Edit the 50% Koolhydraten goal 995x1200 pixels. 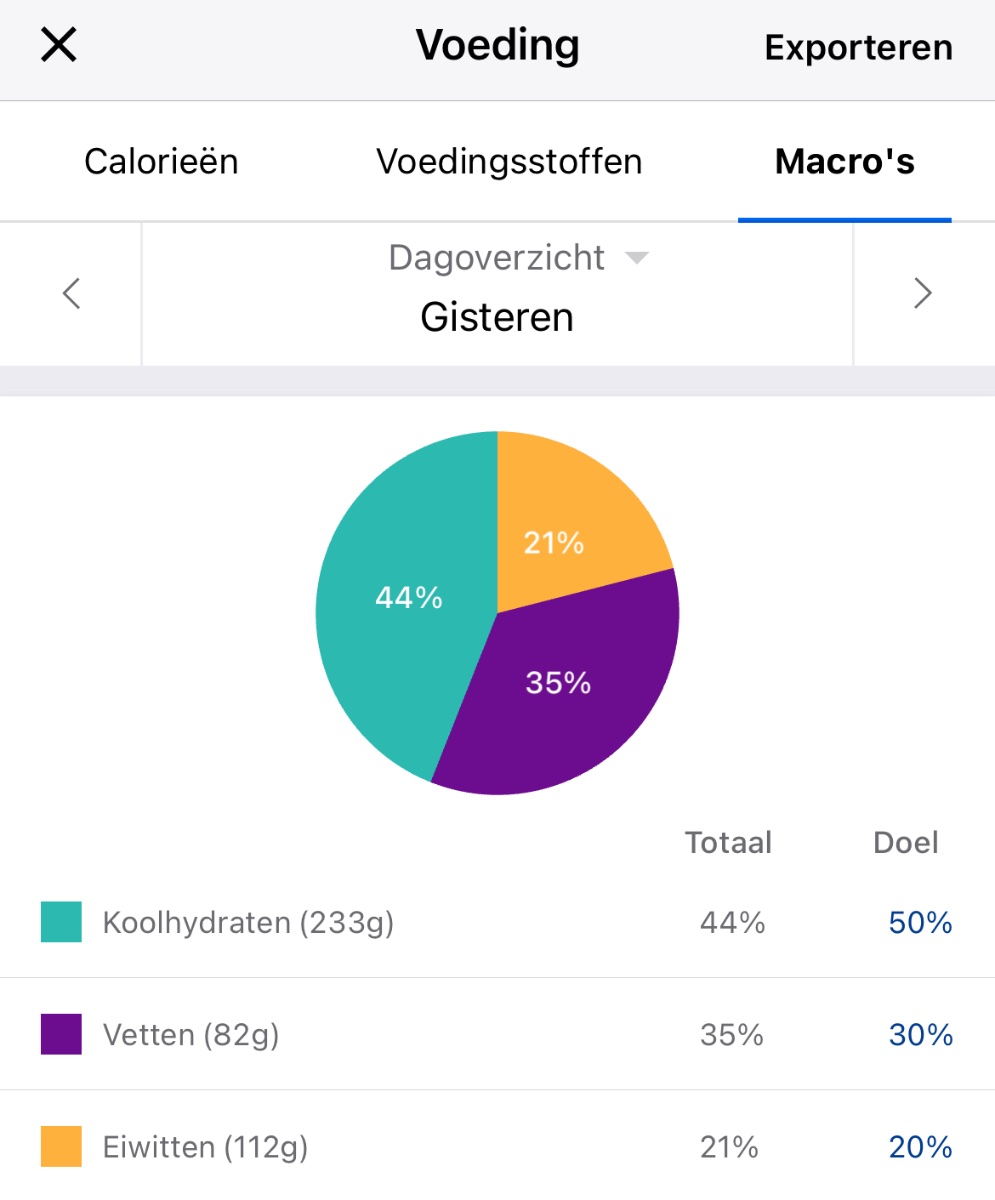pyautogui.click(x=920, y=922)
